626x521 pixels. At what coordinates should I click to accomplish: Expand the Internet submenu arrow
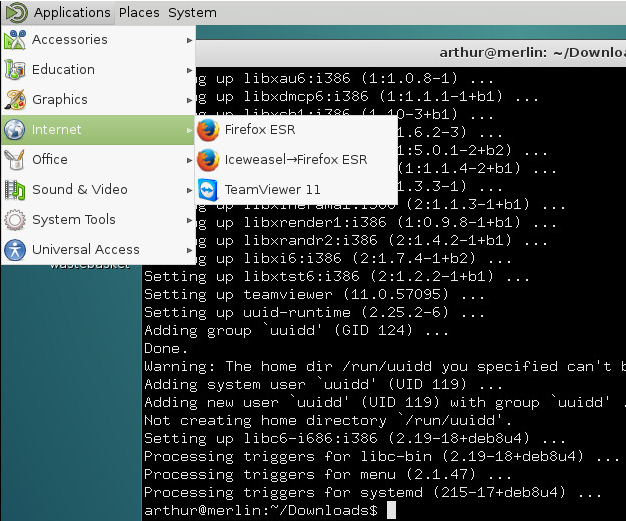189,130
